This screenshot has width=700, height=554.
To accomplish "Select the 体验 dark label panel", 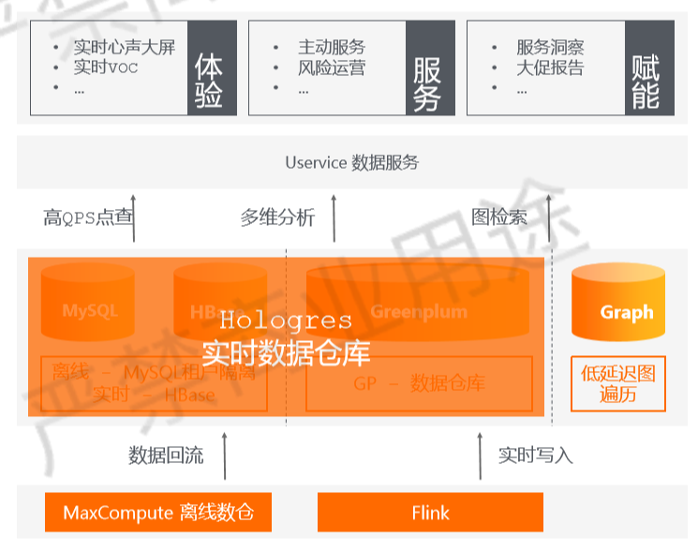I will point(212,68).
